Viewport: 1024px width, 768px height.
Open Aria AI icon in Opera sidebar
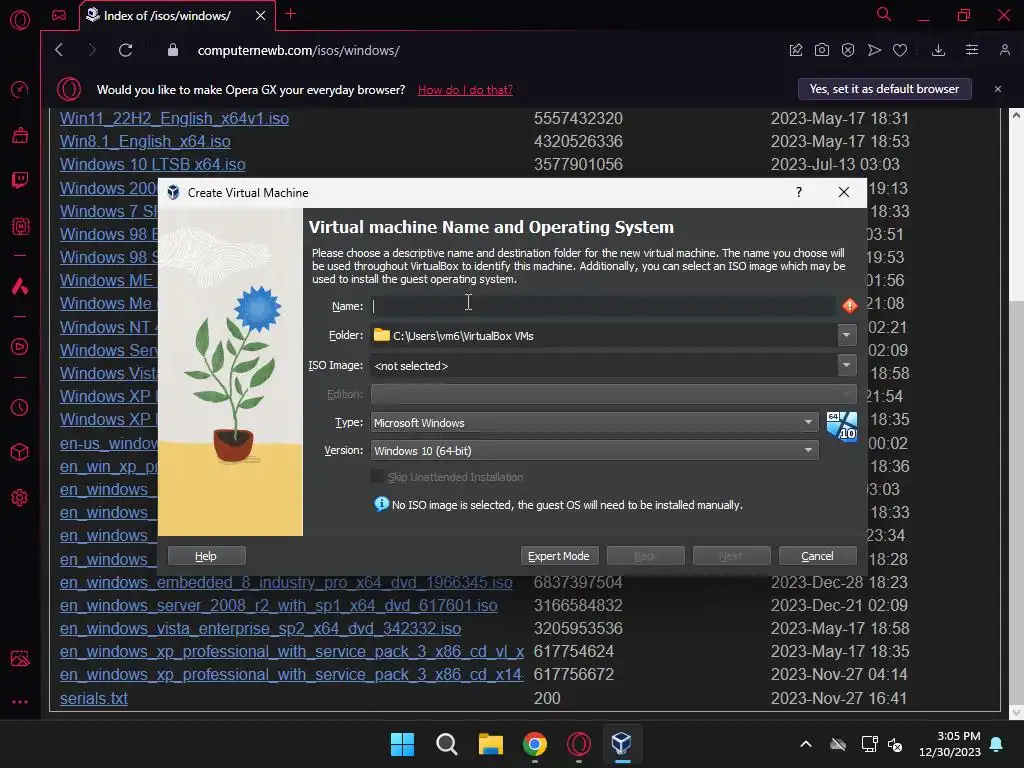pos(20,286)
